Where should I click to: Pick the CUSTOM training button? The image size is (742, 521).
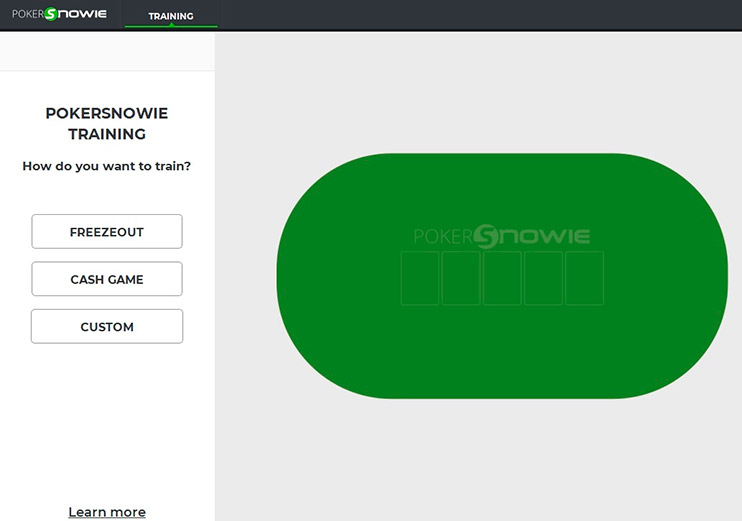point(107,327)
